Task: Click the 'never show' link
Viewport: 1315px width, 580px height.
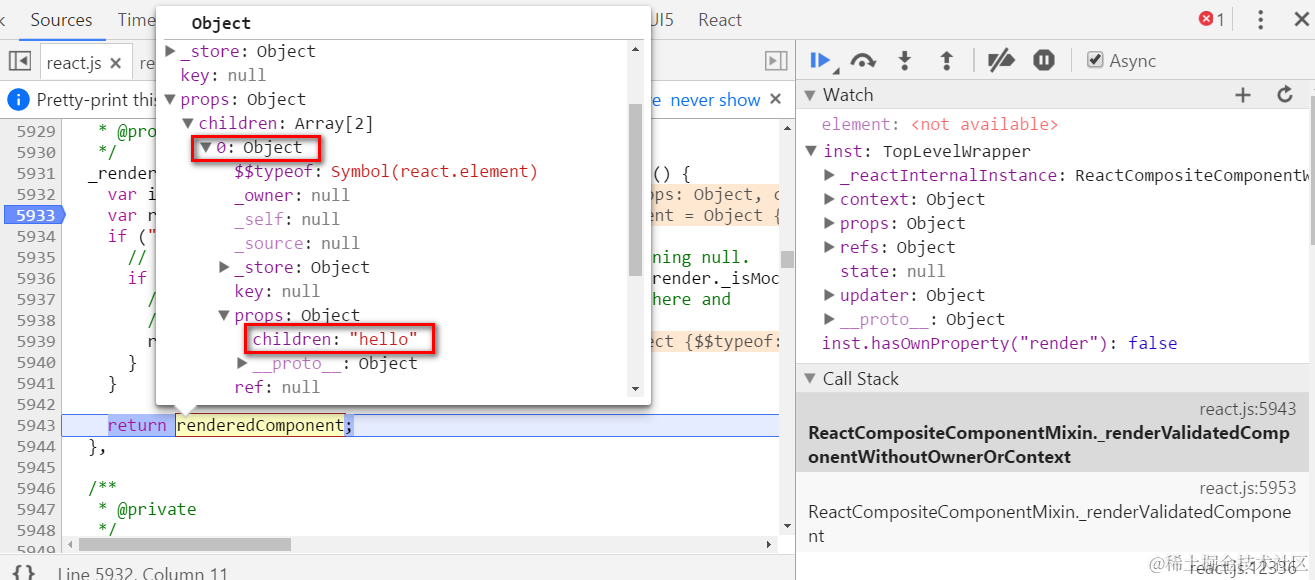Action: 715,100
